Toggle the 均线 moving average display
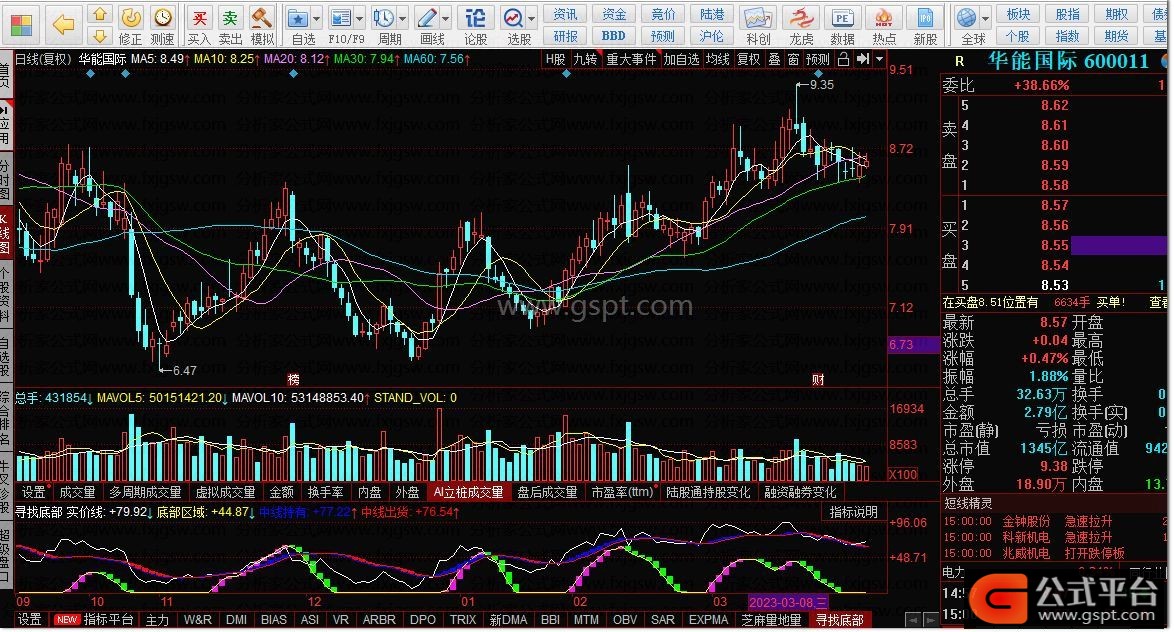This screenshot has height=632, width=1174. pos(717,59)
